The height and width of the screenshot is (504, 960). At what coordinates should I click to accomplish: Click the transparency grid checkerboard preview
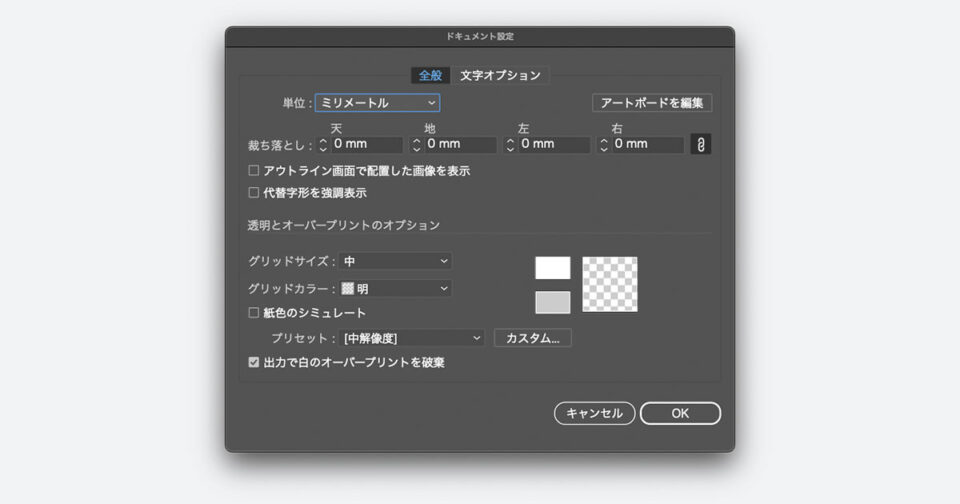(610, 284)
